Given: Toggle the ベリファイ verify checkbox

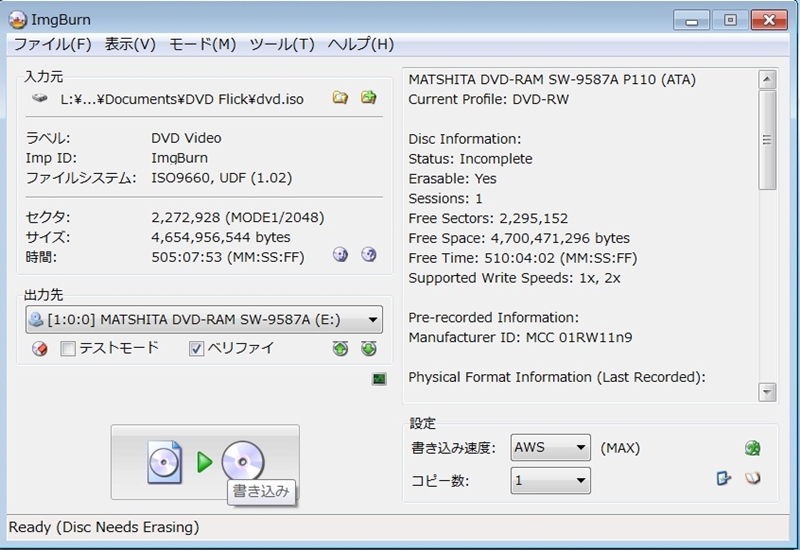Looking at the screenshot, I should point(196,348).
